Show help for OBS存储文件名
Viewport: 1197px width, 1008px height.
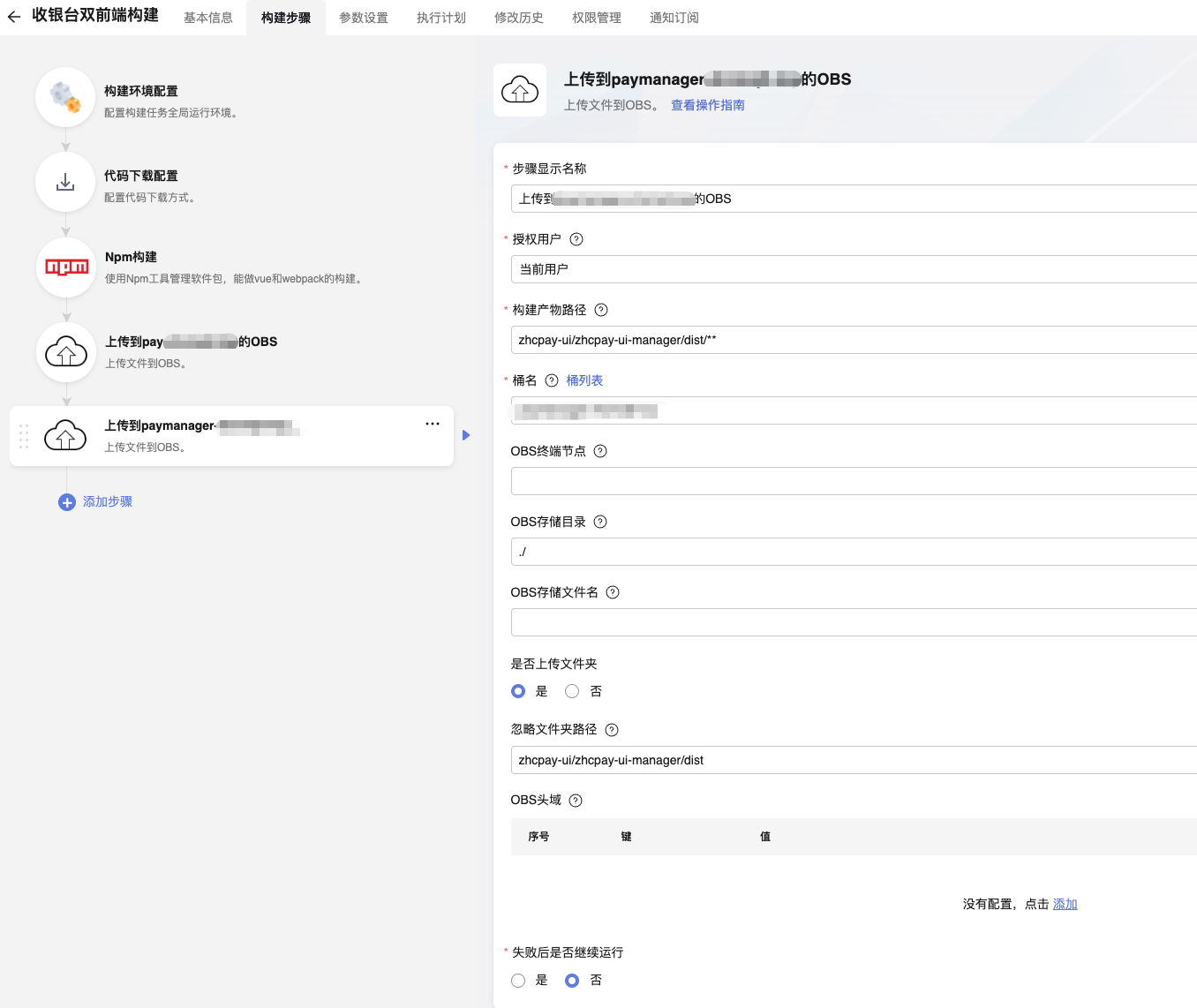(613, 592)
